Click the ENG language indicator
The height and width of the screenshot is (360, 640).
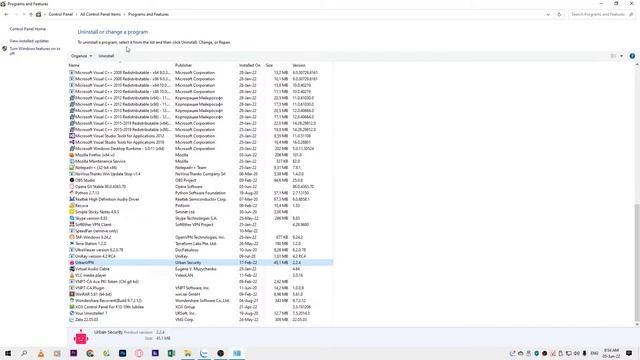click(594, 353)
